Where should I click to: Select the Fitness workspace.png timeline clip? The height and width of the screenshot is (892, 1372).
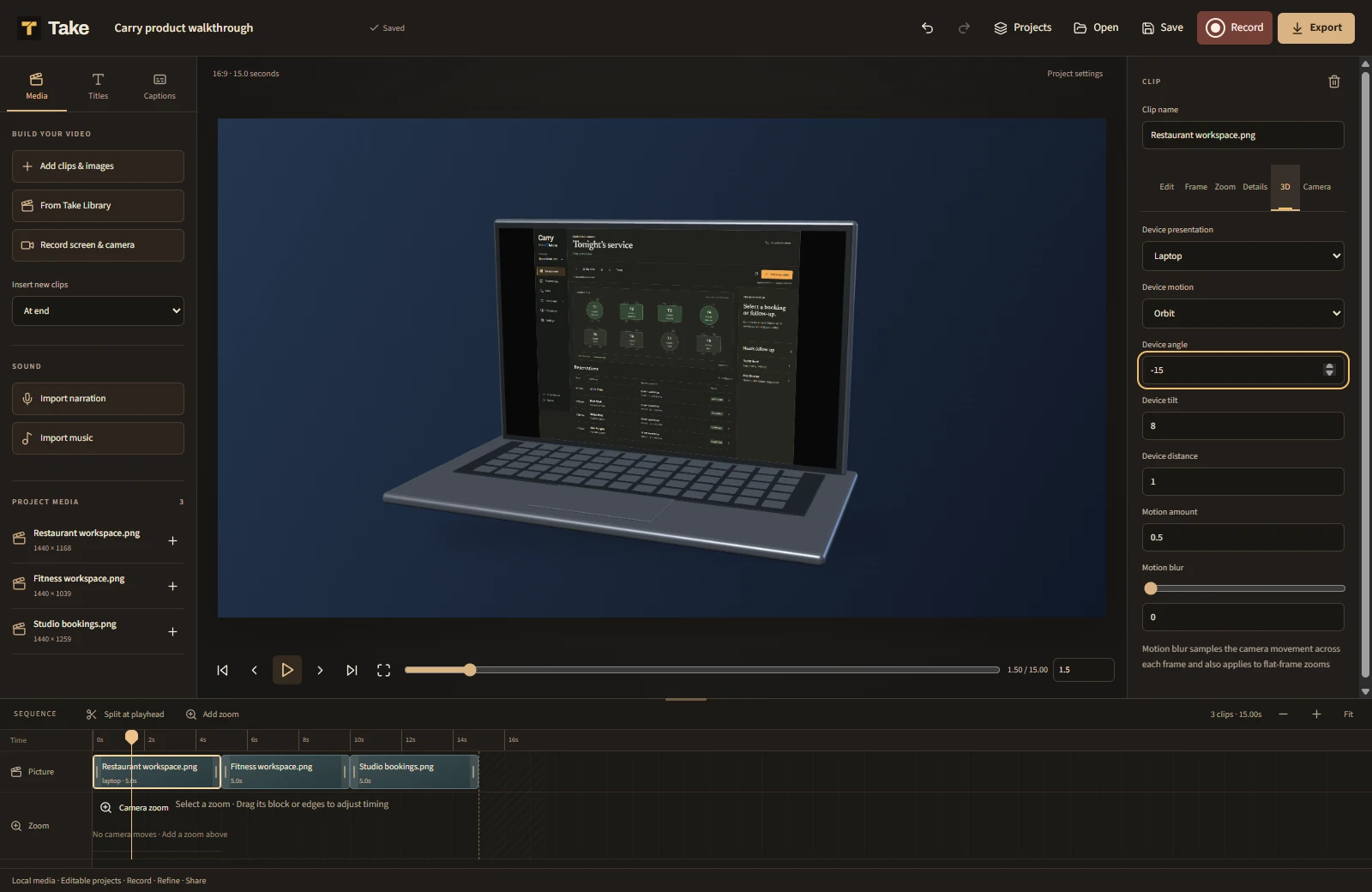click(x=286, y=772)
